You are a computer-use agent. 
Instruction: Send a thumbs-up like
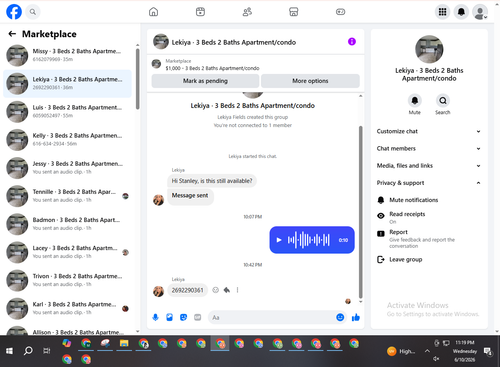[356, 317]
